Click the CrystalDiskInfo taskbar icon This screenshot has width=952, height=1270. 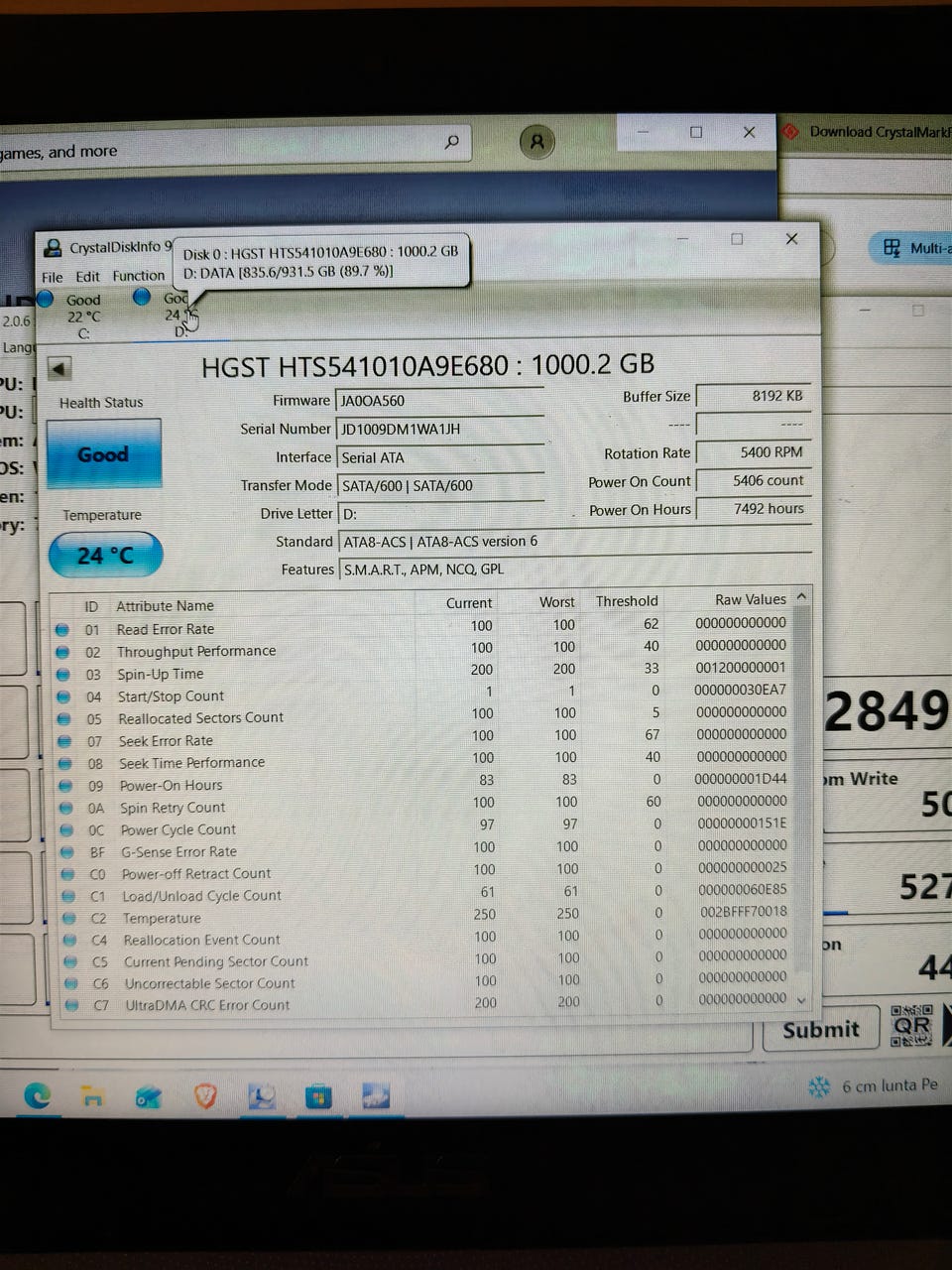coord(262,1096)
